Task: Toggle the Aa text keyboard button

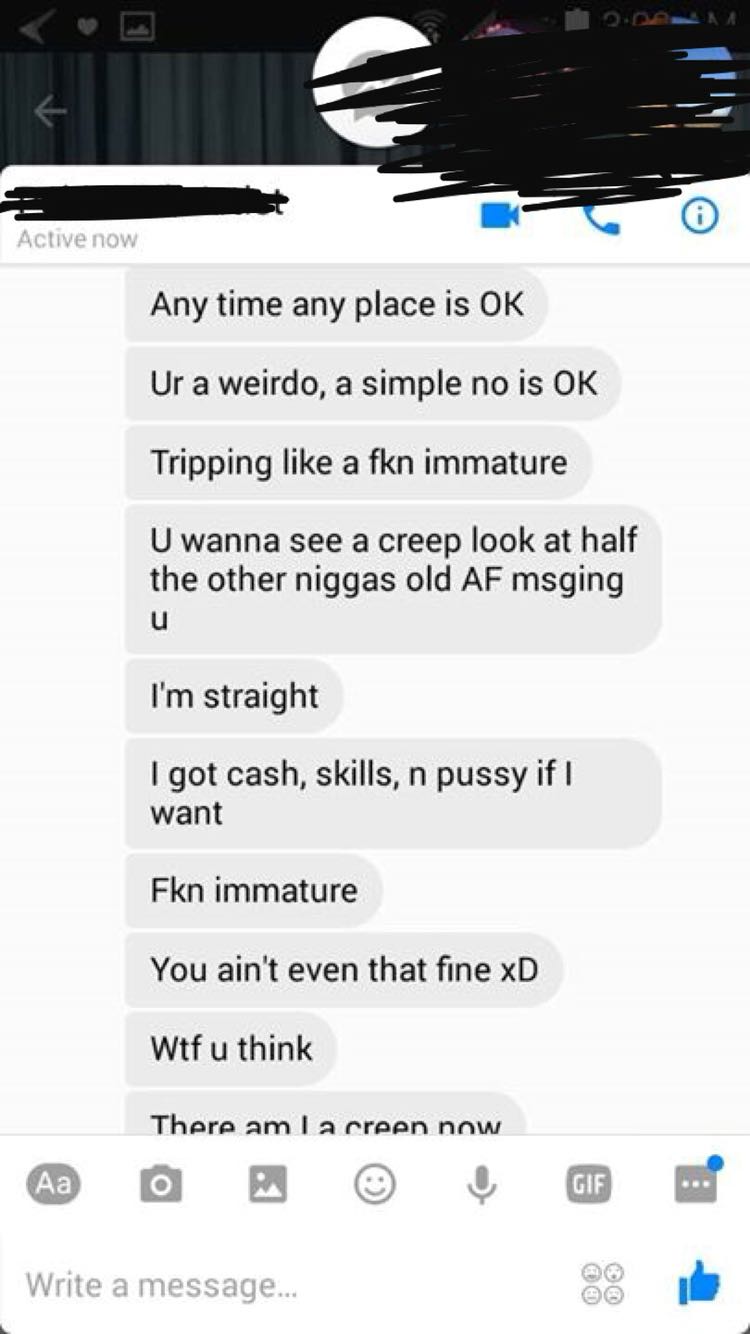Action: (x=54, y=1184)
